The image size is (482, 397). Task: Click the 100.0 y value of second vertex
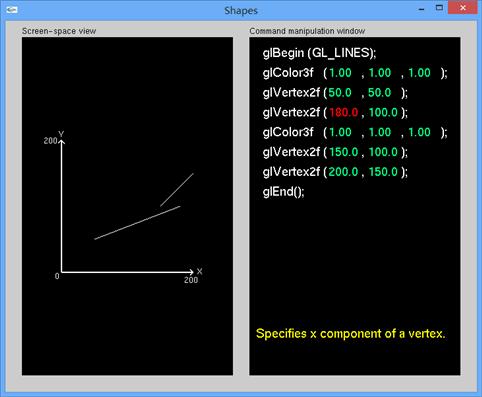pyautogui.click(x=383, y=112)
